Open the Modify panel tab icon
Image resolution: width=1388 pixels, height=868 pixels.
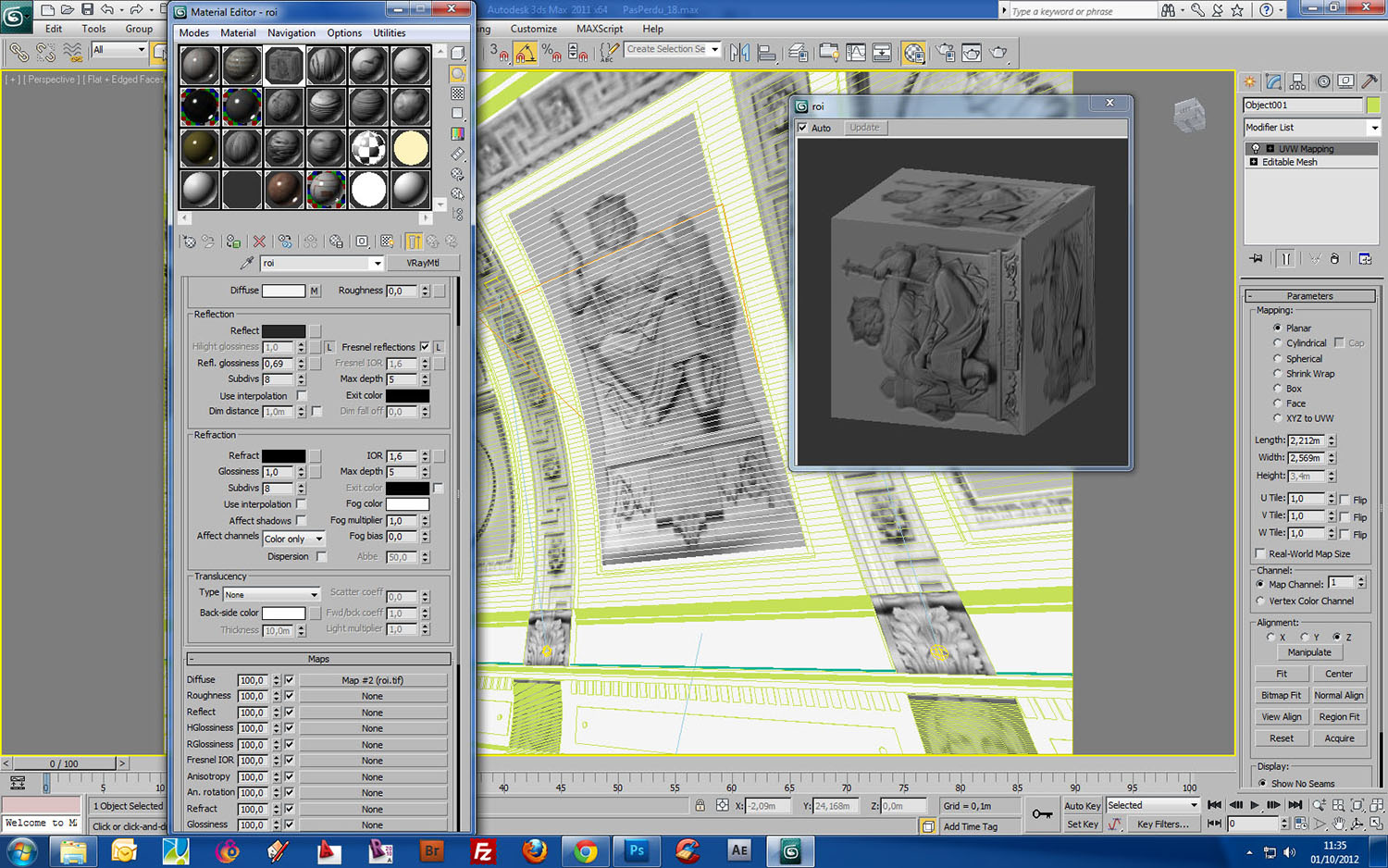(x=1274, y=82)
